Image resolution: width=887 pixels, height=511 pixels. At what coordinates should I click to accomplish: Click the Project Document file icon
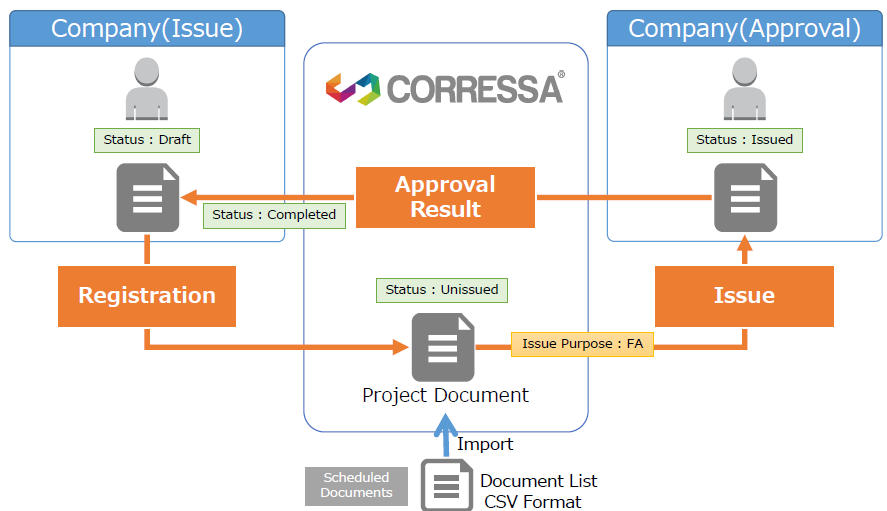point(443,347)
